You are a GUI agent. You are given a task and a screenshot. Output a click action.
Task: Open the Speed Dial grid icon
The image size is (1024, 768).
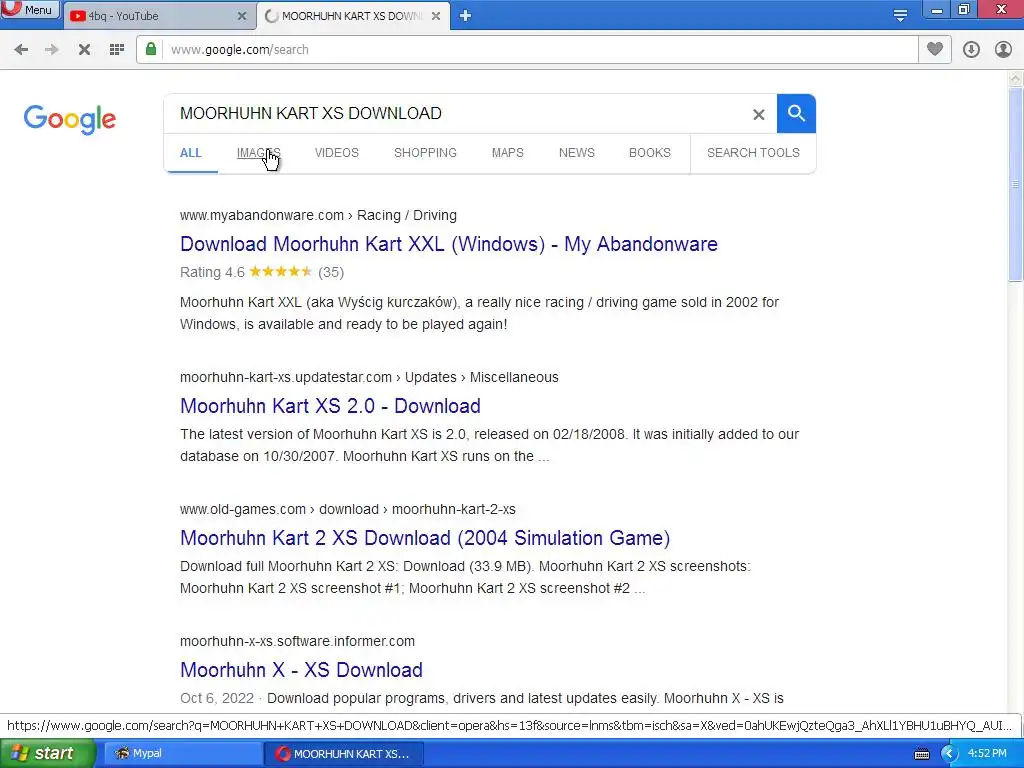[116, 50]
